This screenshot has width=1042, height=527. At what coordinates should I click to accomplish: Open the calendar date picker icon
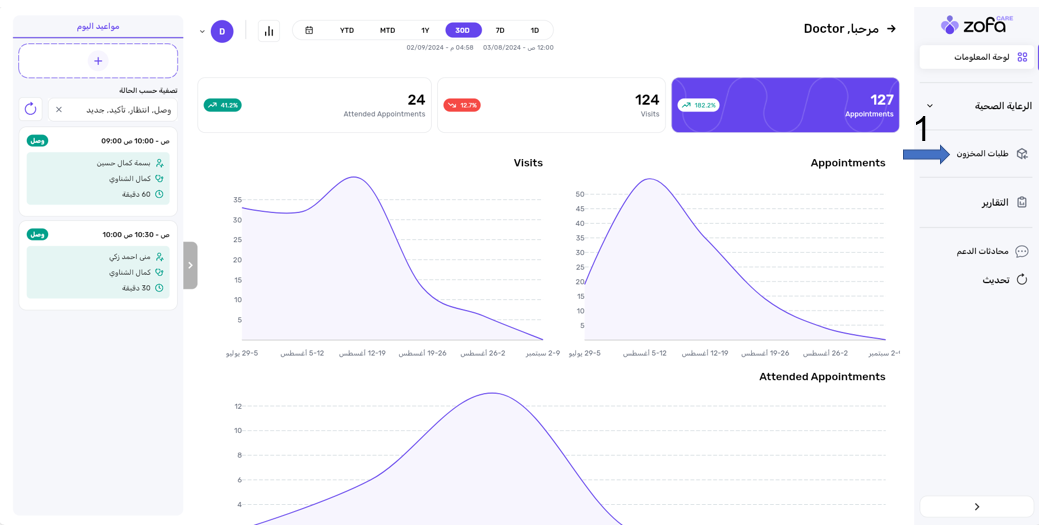click(x=309, y=31)
